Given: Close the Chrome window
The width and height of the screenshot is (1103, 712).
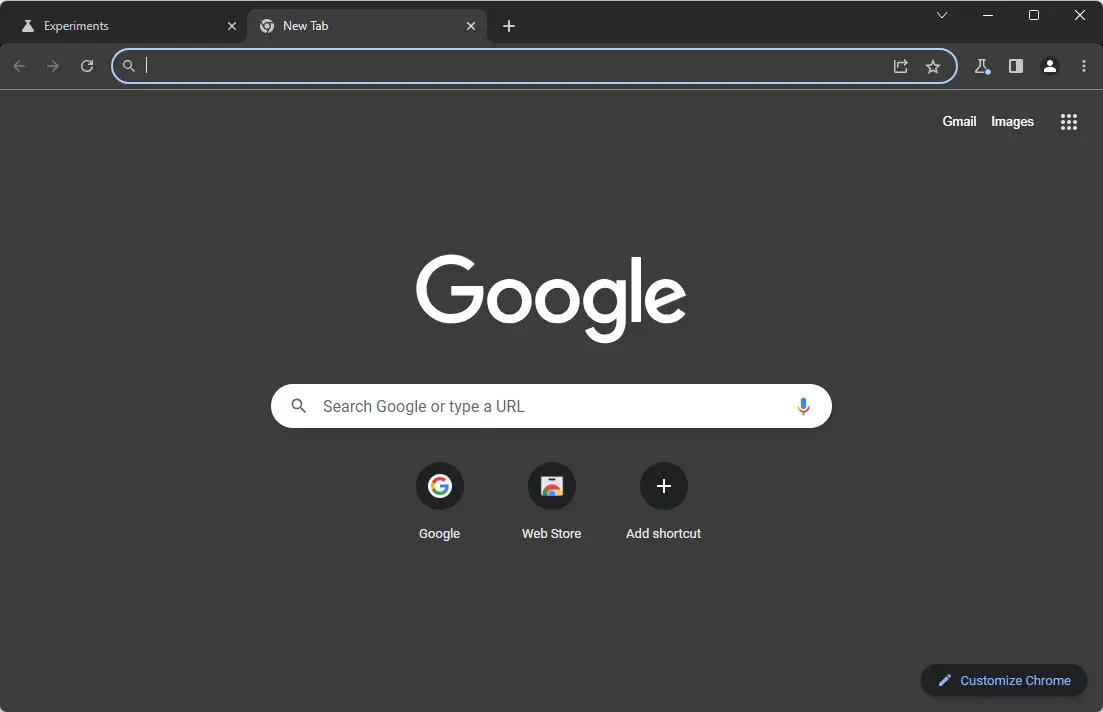Looking at the screenshot, I should [x=1080, y=15].
